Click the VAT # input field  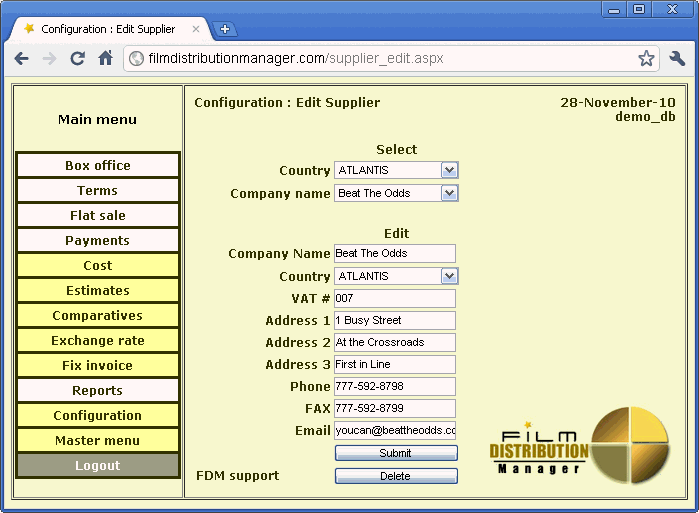[x=395, y=298]
